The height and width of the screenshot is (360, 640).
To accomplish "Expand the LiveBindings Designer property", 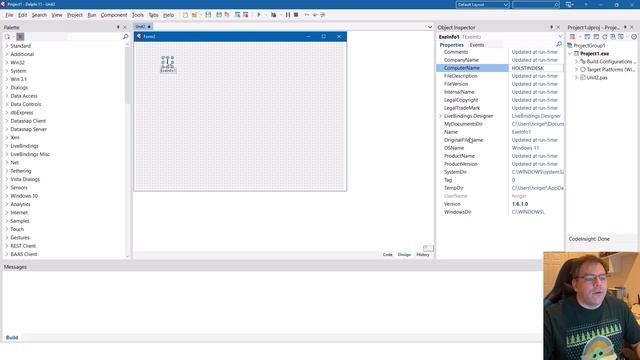I will tap(440, 116).
